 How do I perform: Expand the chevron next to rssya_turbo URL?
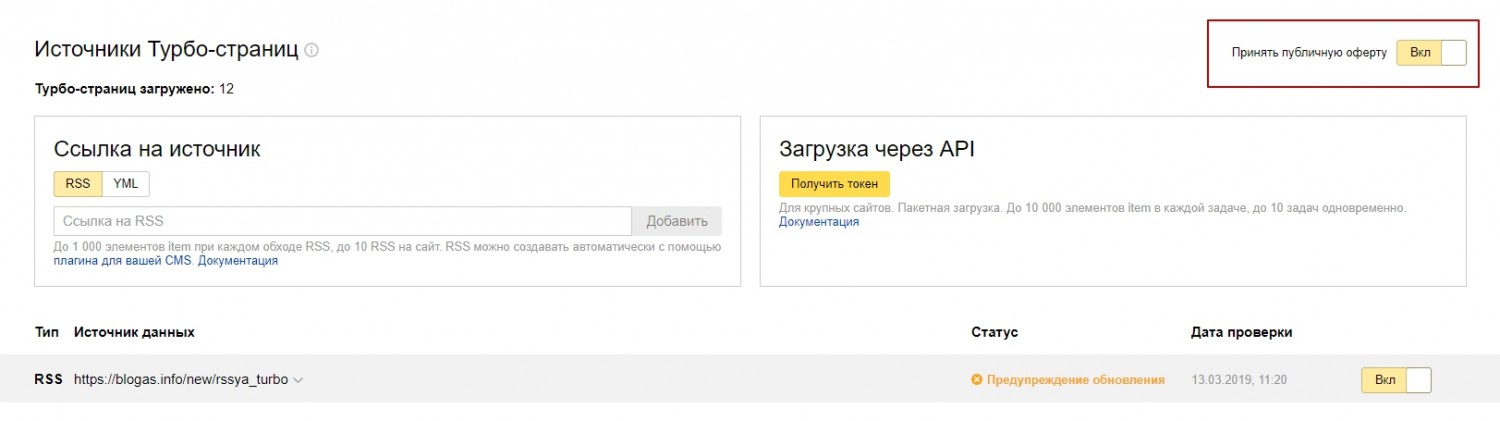pyautogui.click(x=298, y=380)
